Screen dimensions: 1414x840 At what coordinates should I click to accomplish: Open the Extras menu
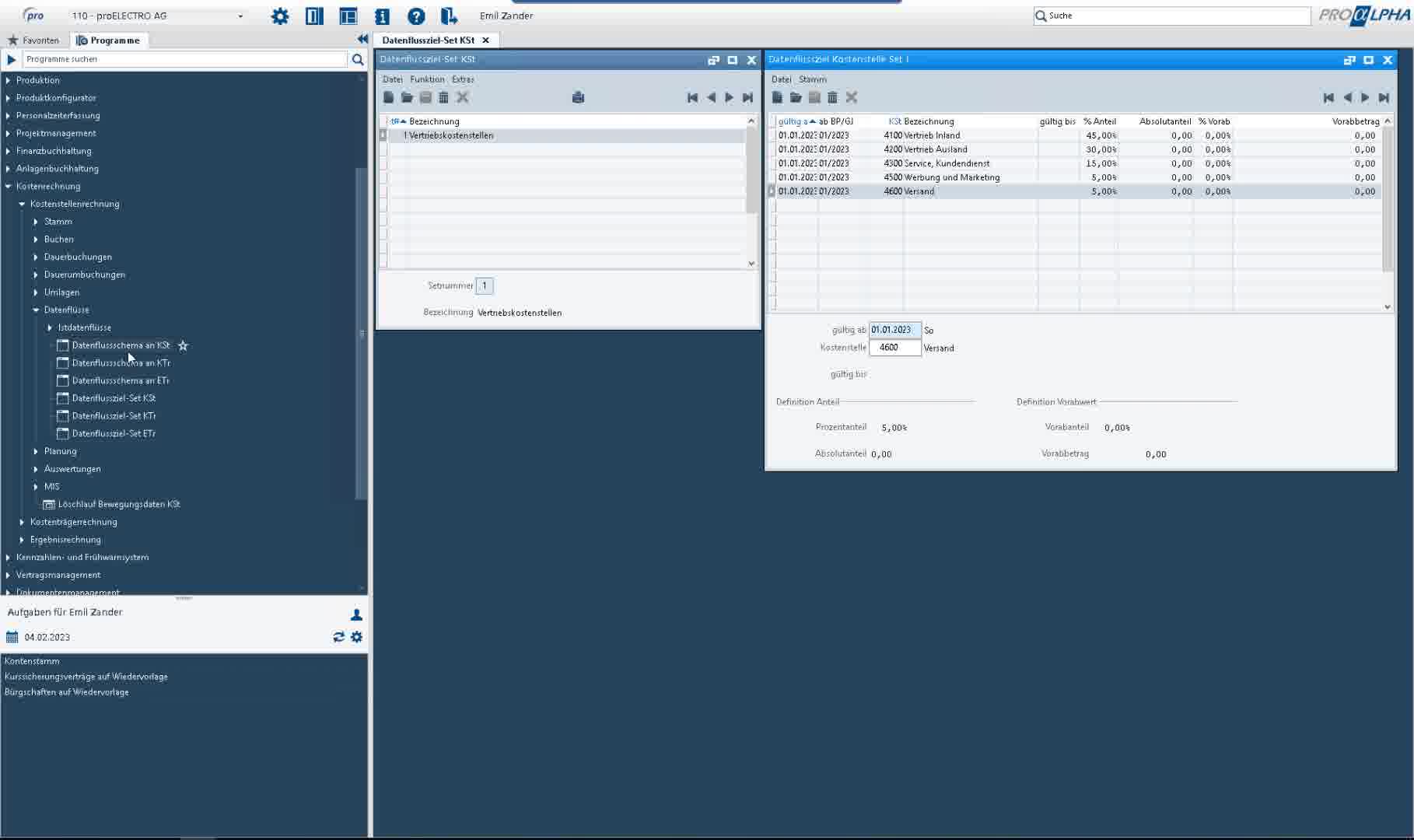463,79
